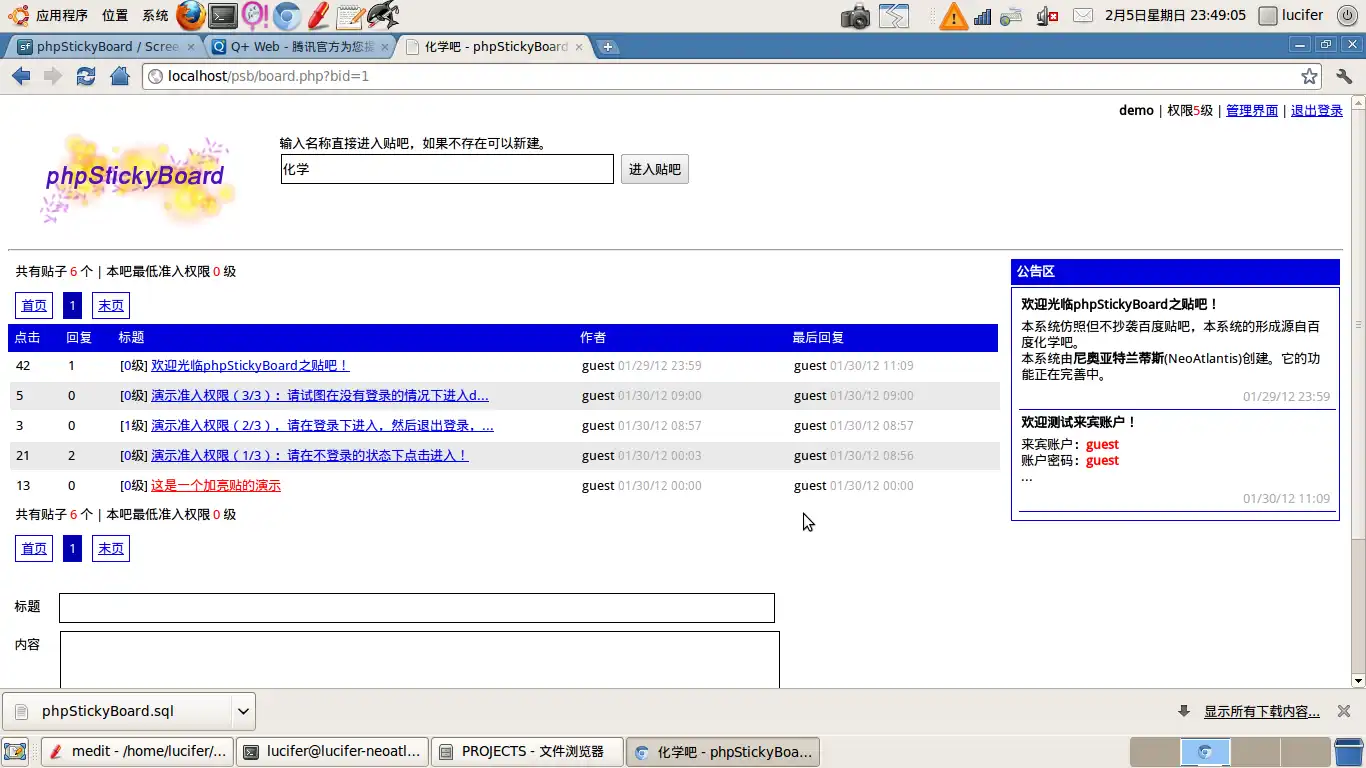Click the 最后回复 column header
Screen dimensions: 1366x768
tap(818, 338)
